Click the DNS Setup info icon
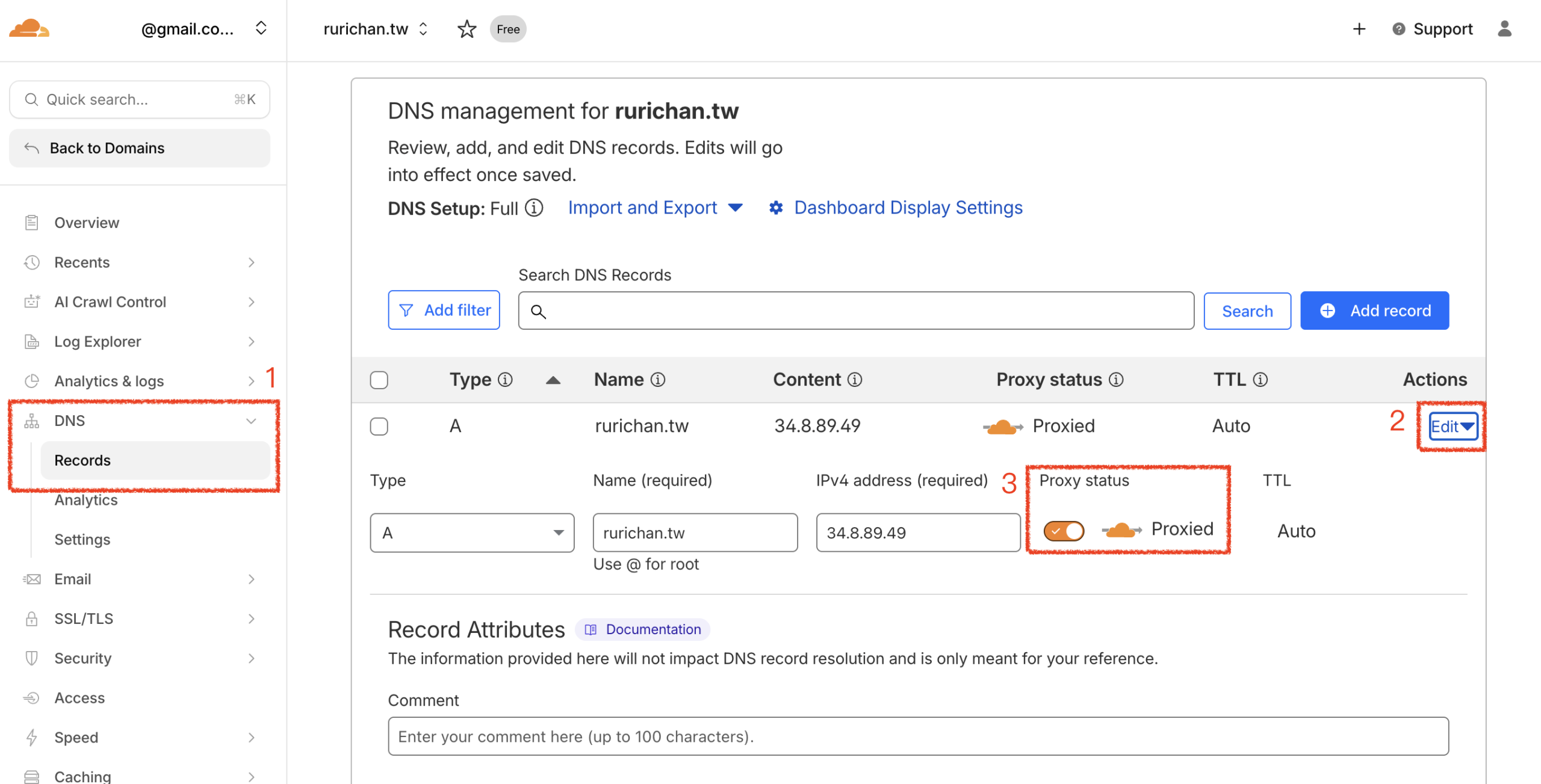The image size is (1541, 784). tap(534, 208)
